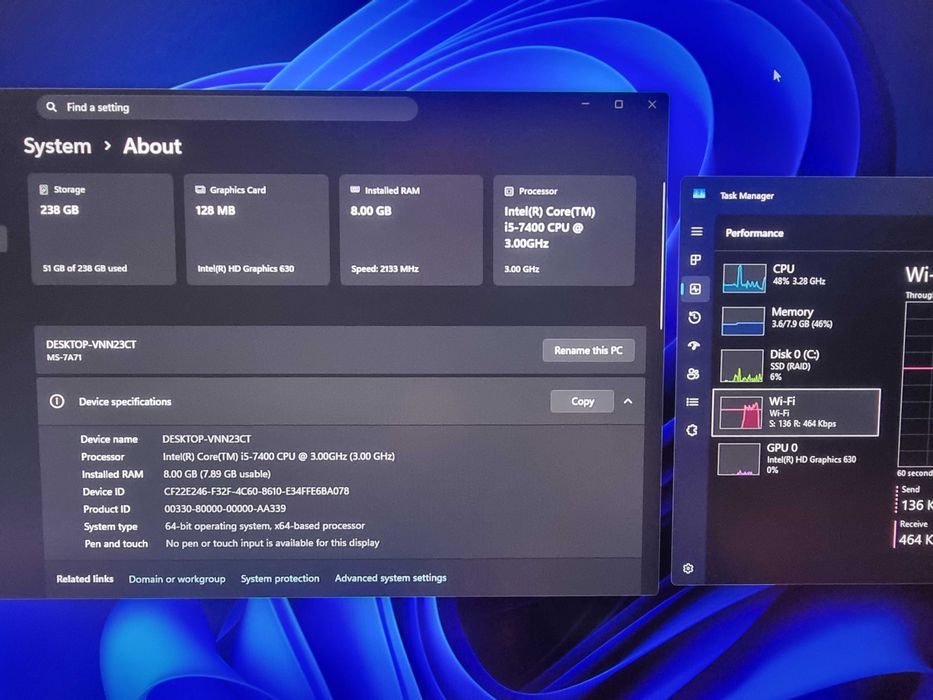933x700 pixels.
Task: Click the System type 64-bit value
Action: (x=265, y=526)
